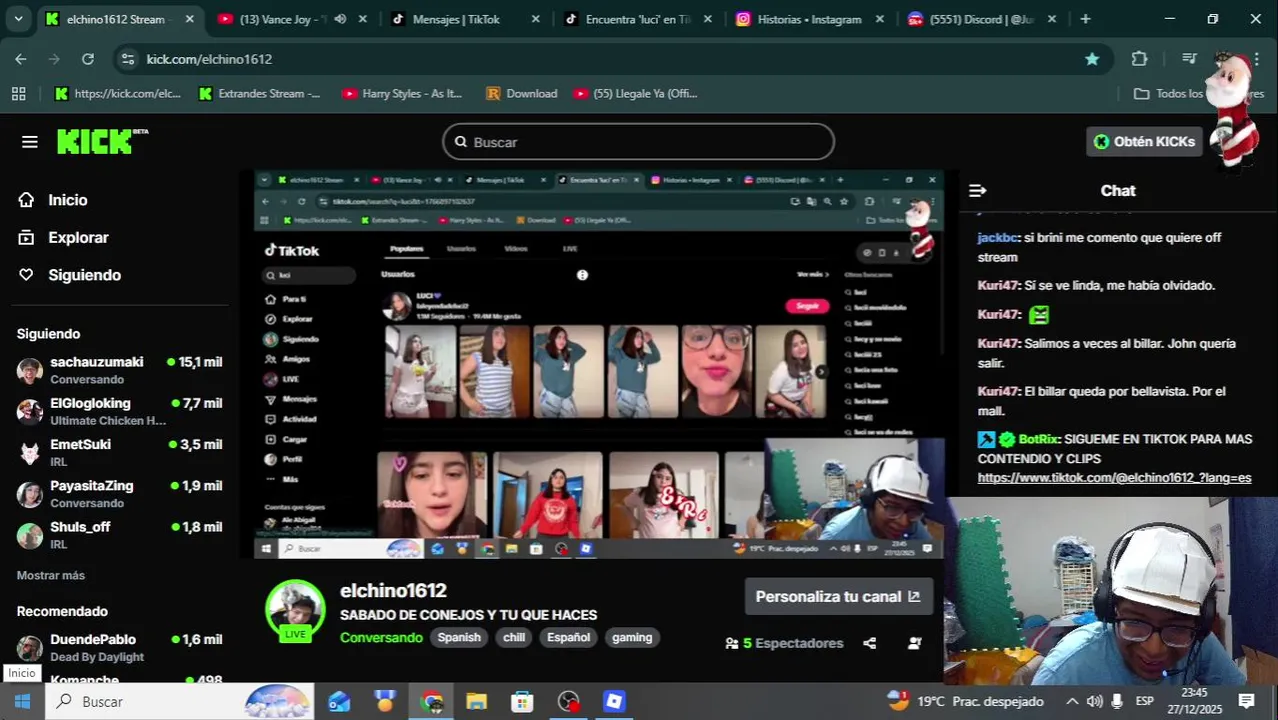1278x720 pixels.
Task: Open the apps grid in bookmarks bar
Action: [18, 93]
